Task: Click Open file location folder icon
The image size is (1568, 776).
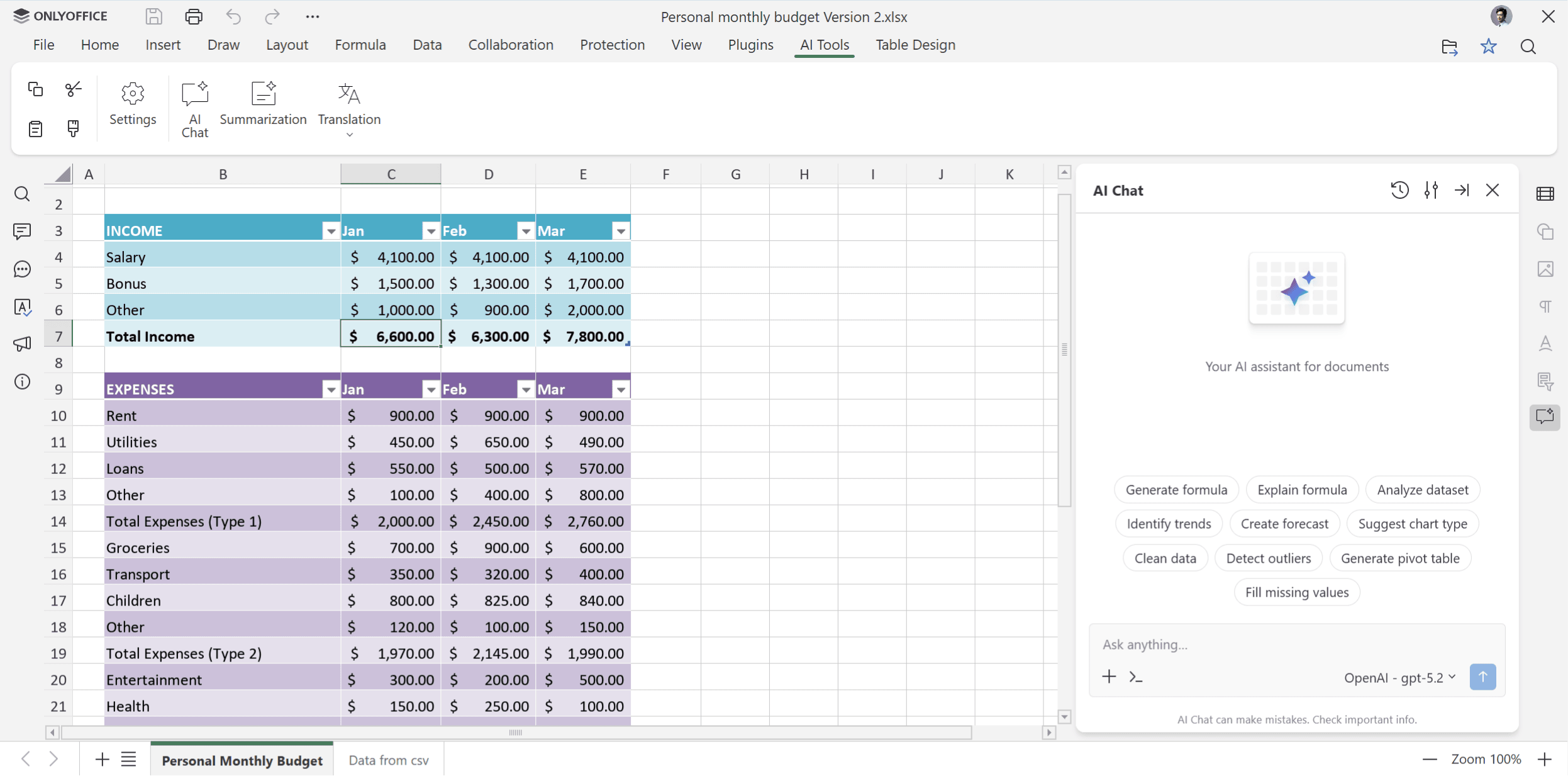Action: [x=1449, y=47]
